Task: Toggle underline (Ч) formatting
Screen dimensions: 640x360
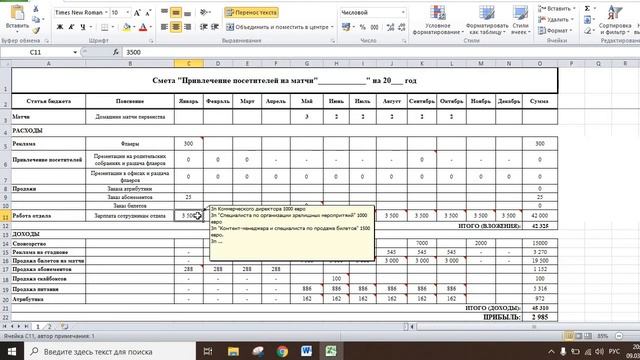Action: pyautogui.click(x=83, y=27)
